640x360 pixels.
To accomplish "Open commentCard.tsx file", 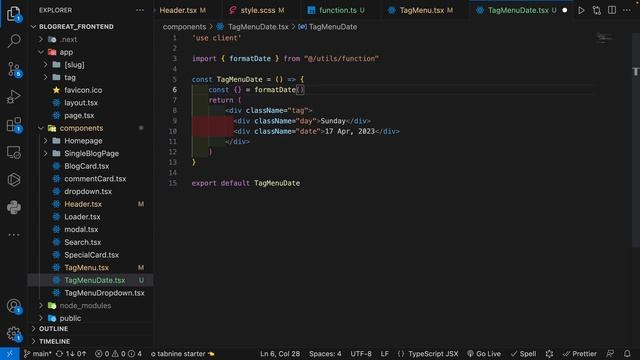I will [95, 179].
